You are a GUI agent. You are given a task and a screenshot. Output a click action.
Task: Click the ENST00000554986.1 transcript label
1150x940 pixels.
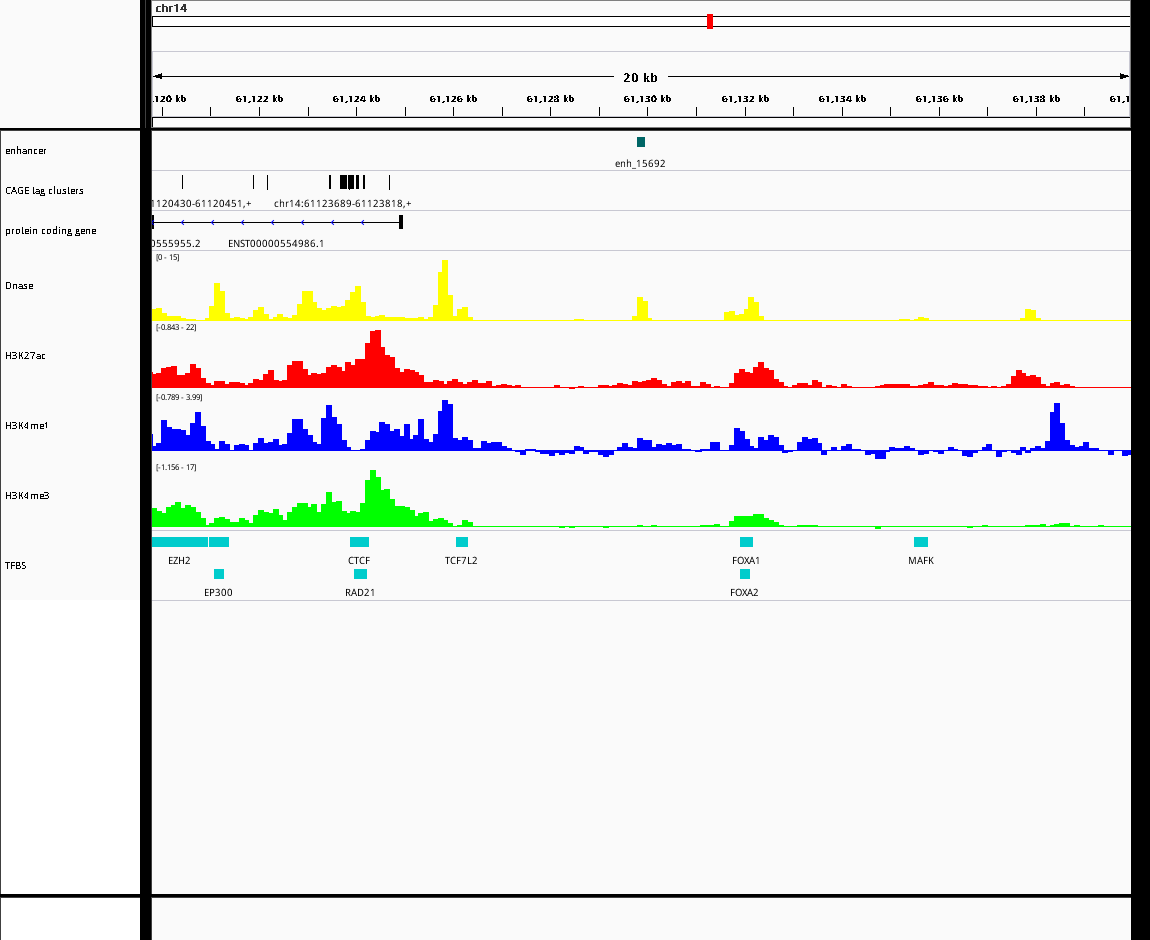(x=276, y=243)
